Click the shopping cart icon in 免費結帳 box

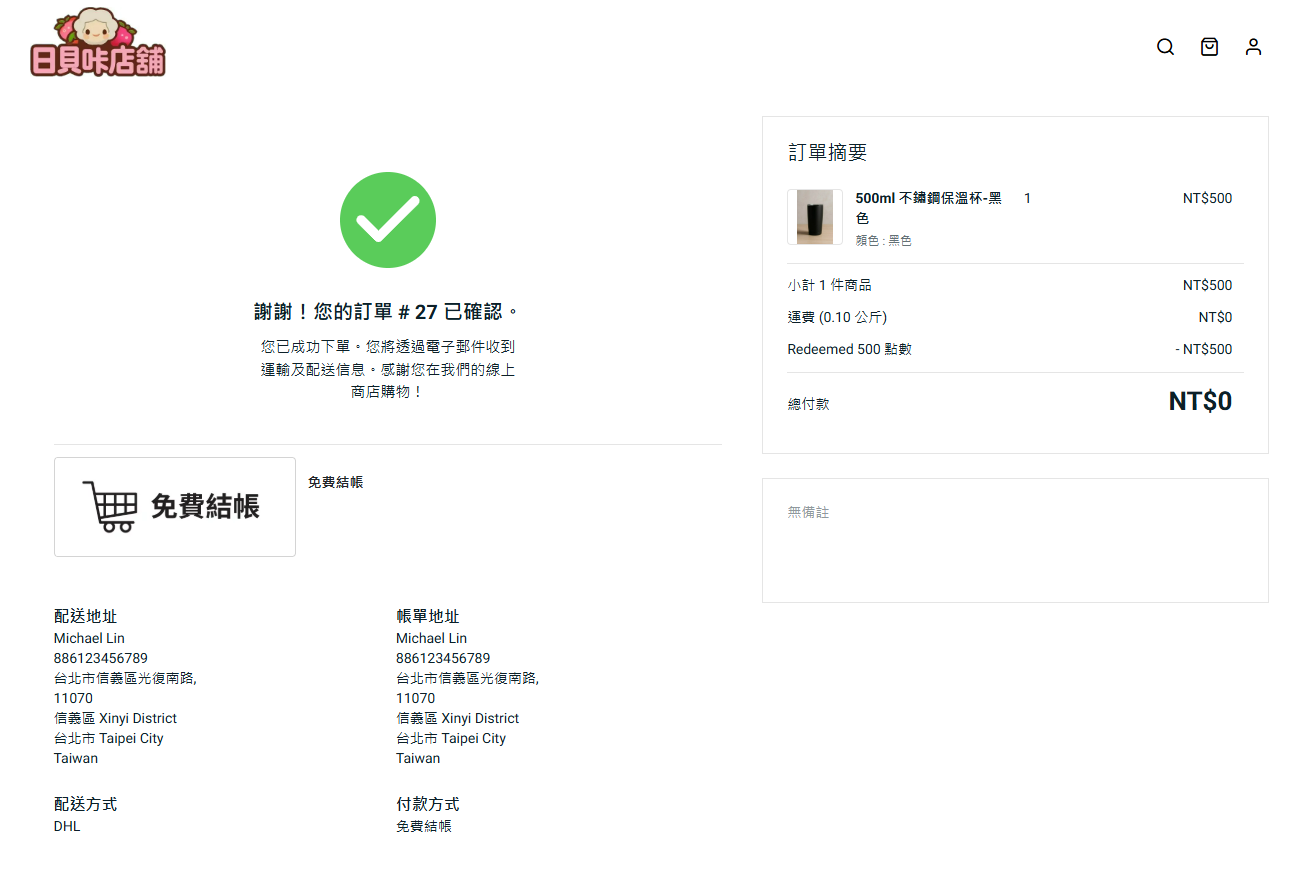tap(109, 506)
